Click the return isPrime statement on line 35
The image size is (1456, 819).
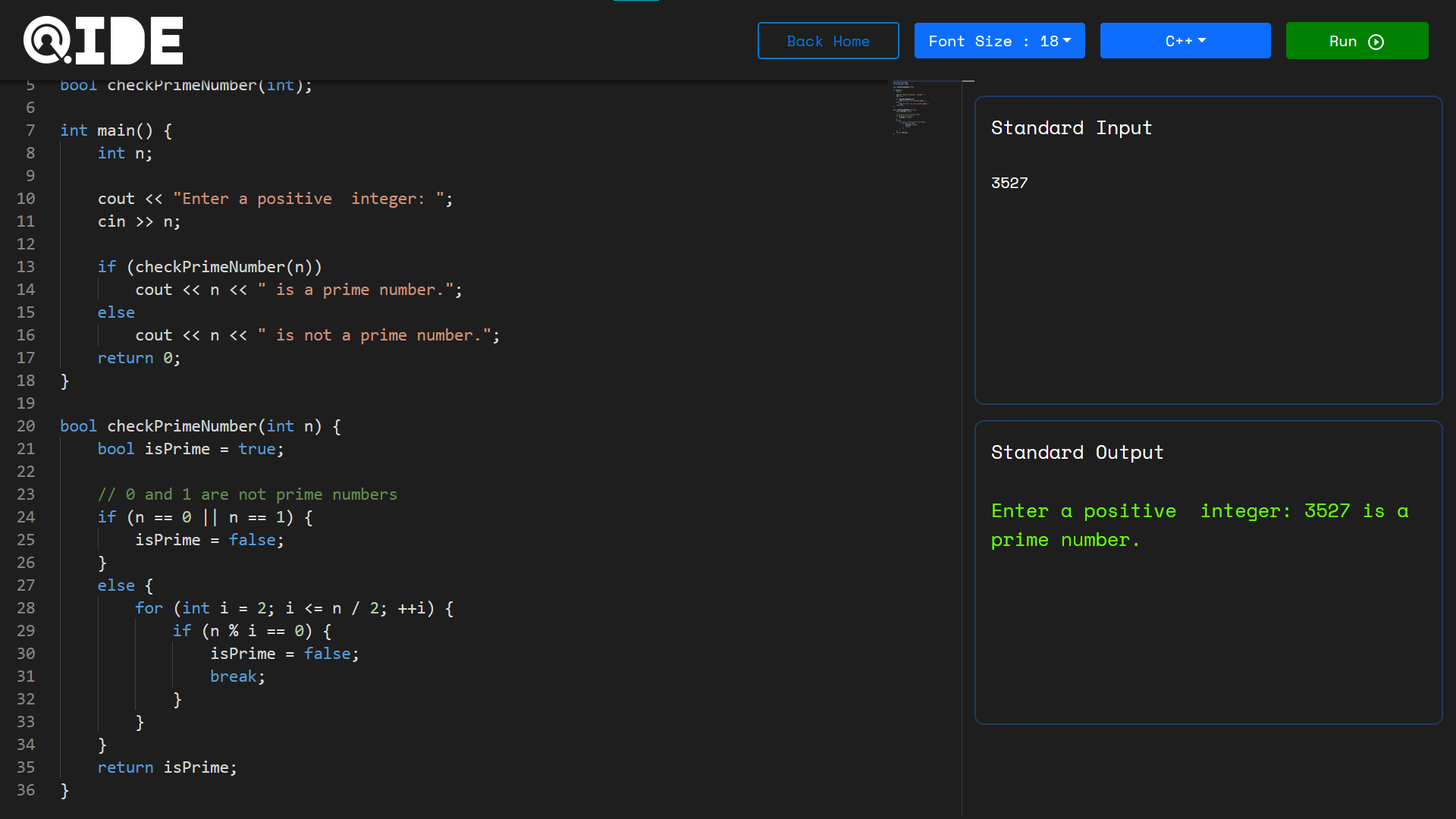pyautogui.click(x=167, y=767)
